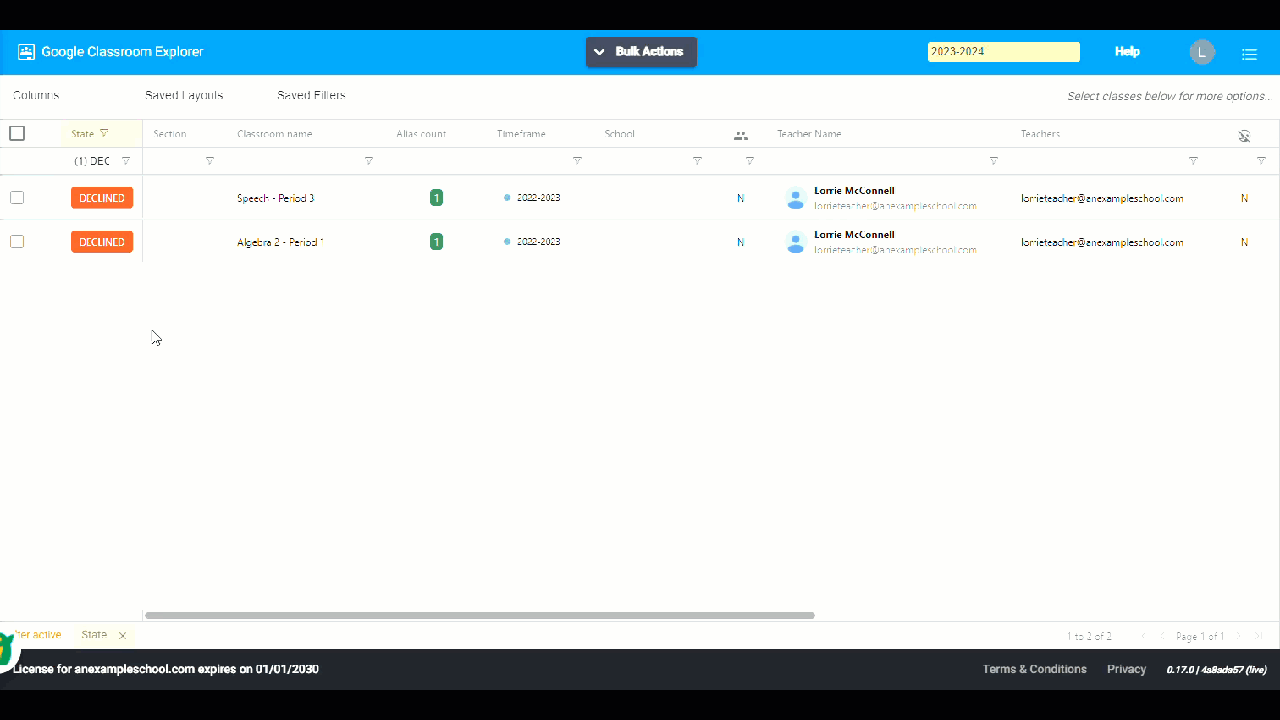Open the (1) DEC state filter dropdown
This screenshot has height=720, width=1280.
click(x=102, y=161)
